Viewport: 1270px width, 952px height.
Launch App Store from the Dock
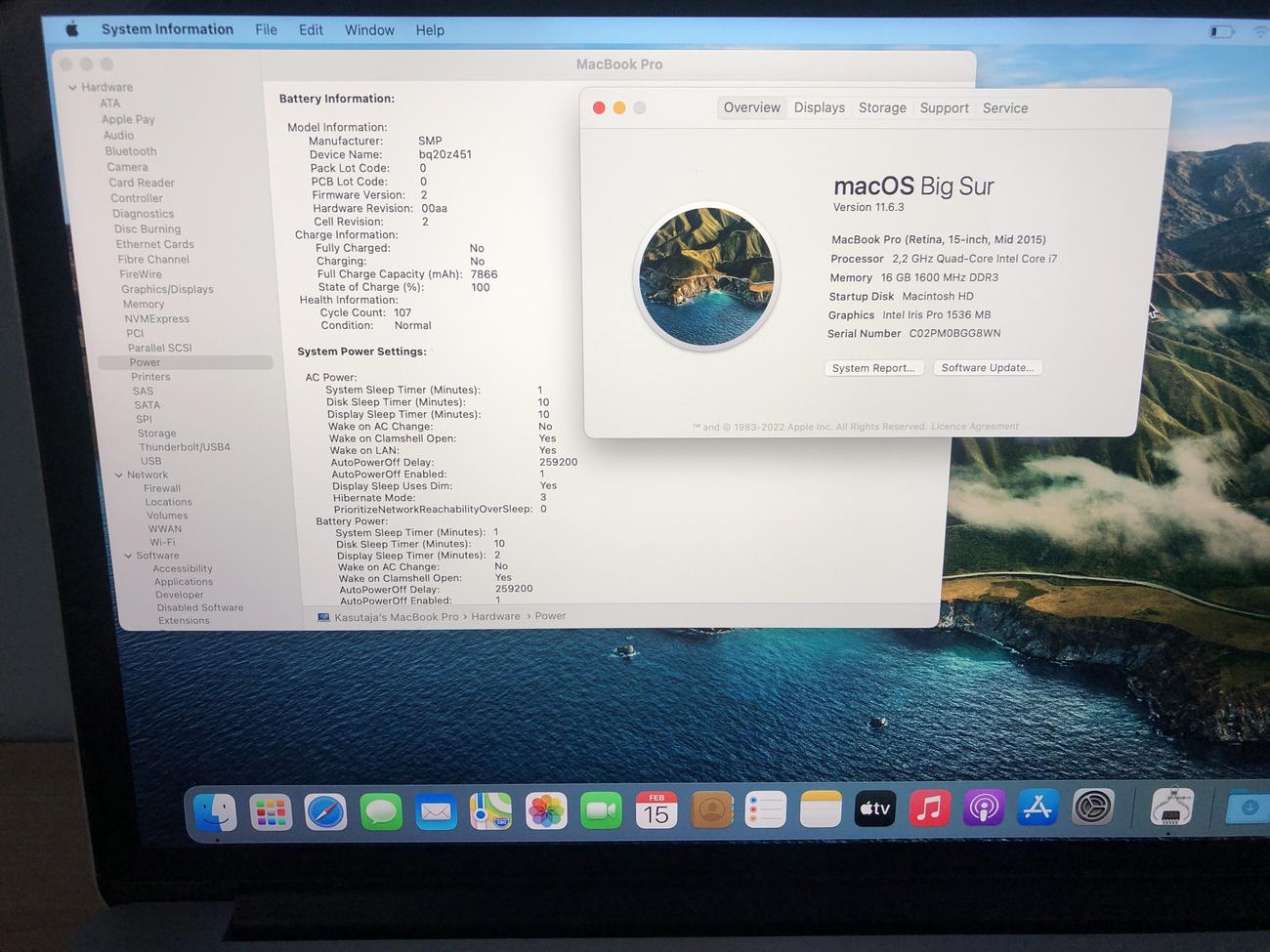(1037, 807)
